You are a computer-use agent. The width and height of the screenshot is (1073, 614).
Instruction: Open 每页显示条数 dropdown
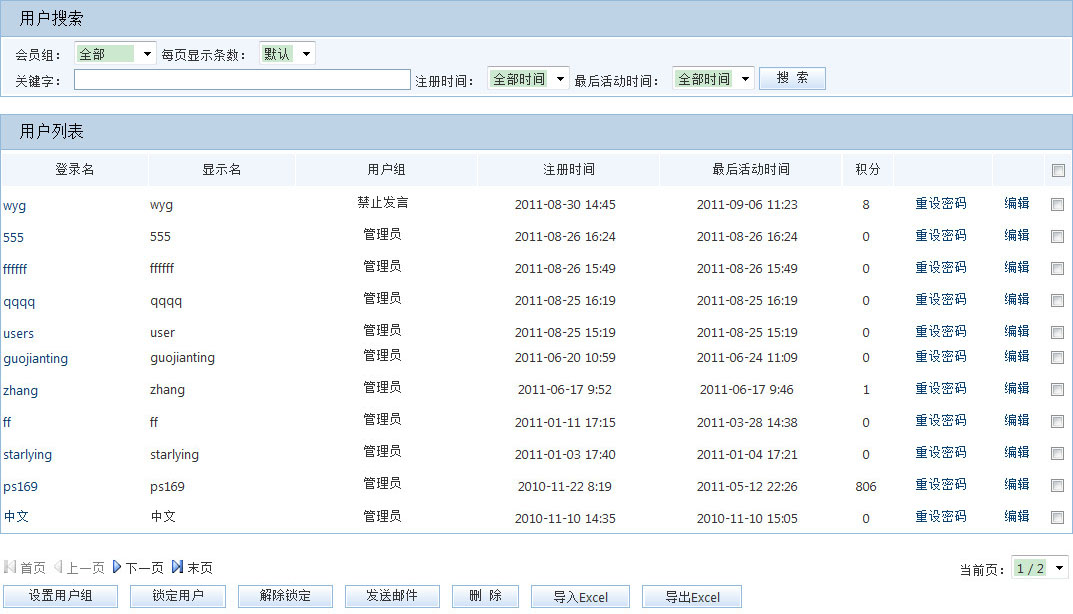[287, 53]
